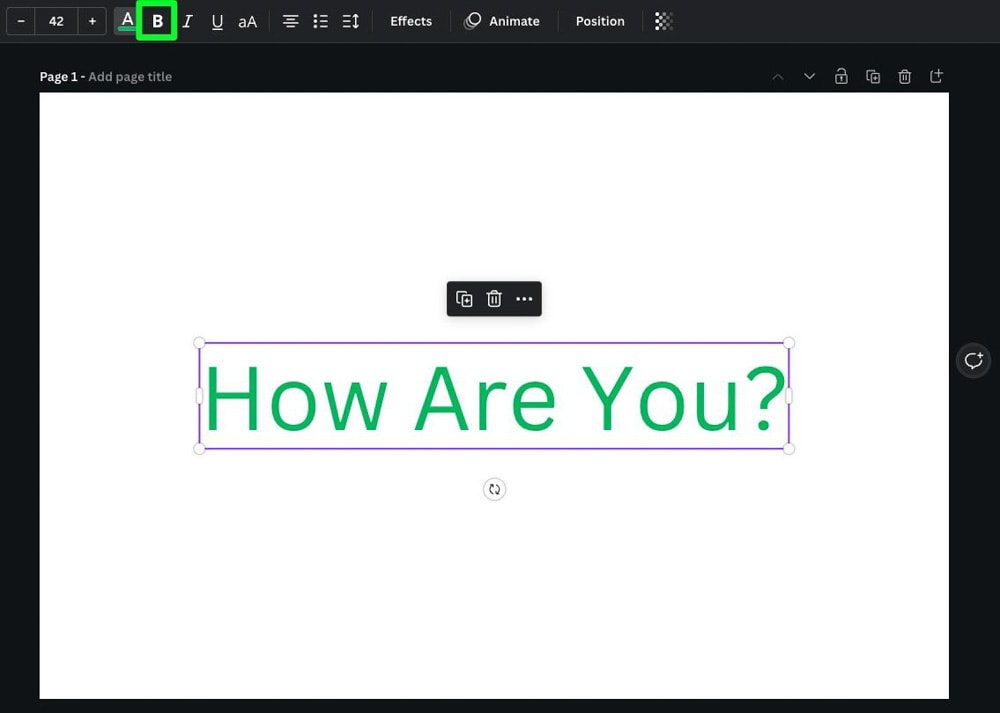Toggle bold formatting

[157, 21]
